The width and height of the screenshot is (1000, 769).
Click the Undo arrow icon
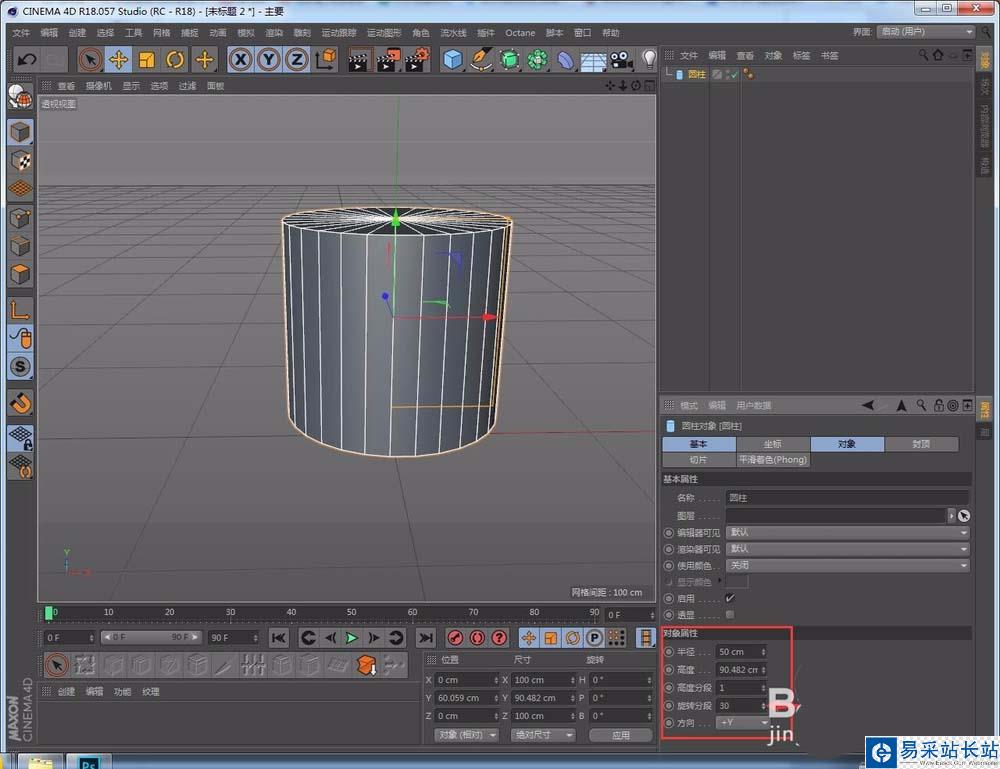click(27, 60)
